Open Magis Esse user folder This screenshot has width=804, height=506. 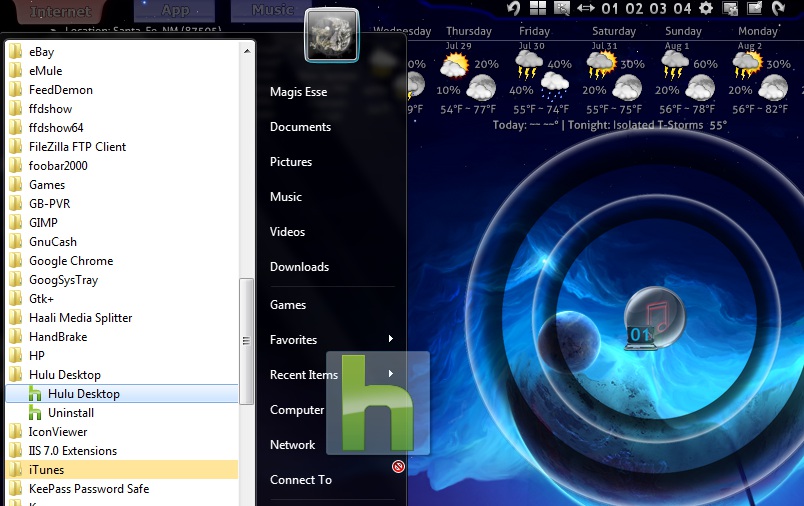[298, 92]
